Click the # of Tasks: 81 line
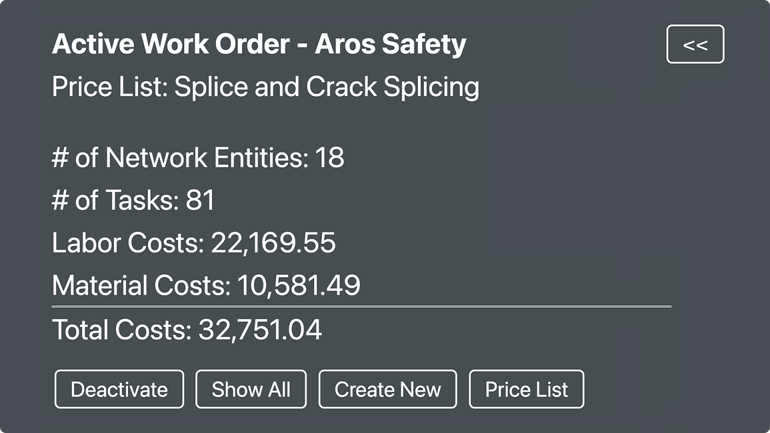Image resolution: width=770 pixels, height=433 pixels. tap(133, 200)
